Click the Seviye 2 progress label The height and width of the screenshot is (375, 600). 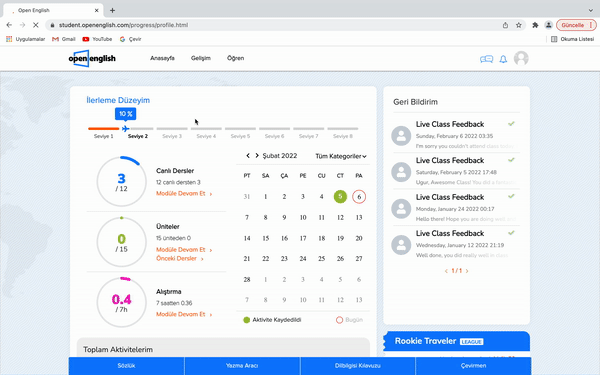(138, 136)
